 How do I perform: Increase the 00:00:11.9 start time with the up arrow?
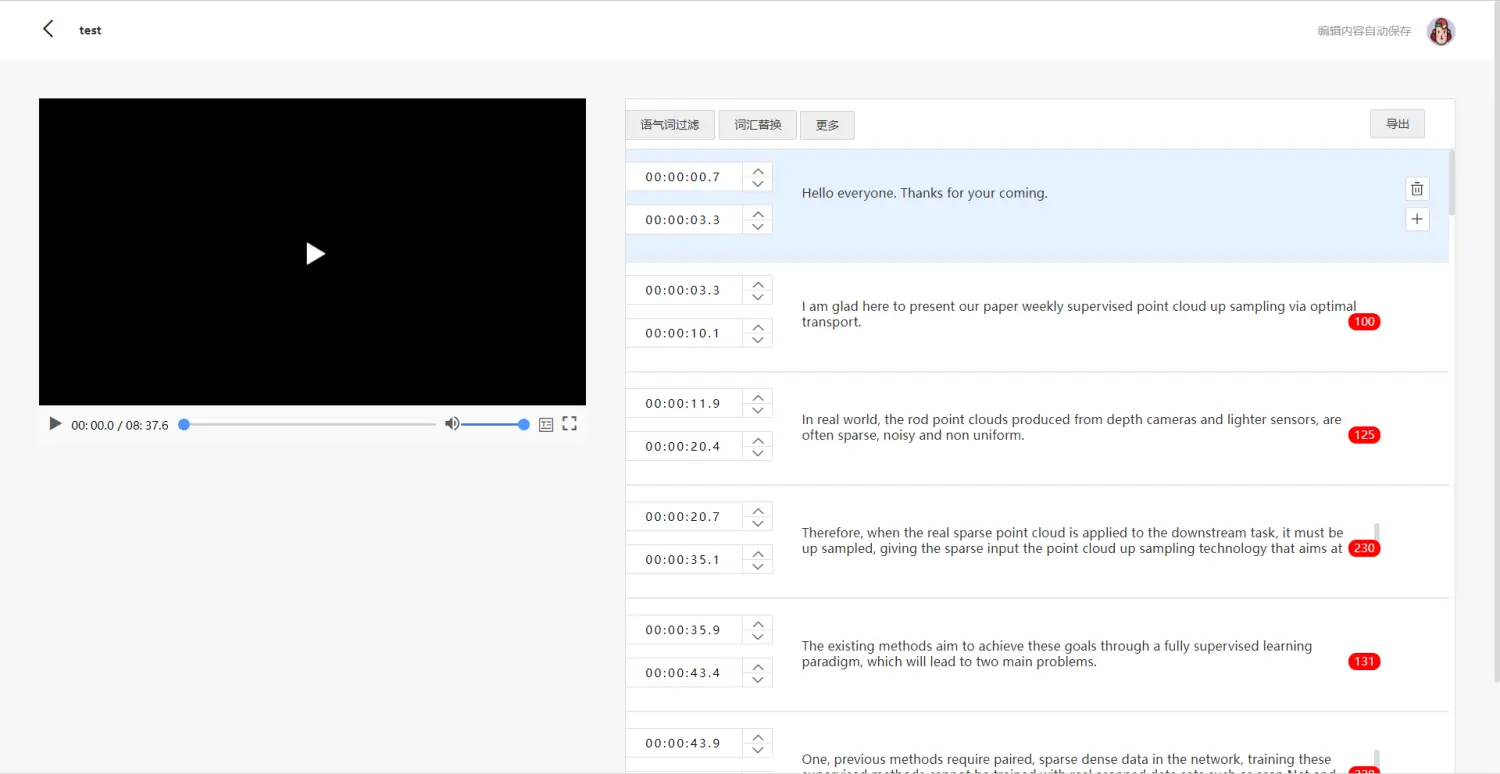(x=758, y=397)
